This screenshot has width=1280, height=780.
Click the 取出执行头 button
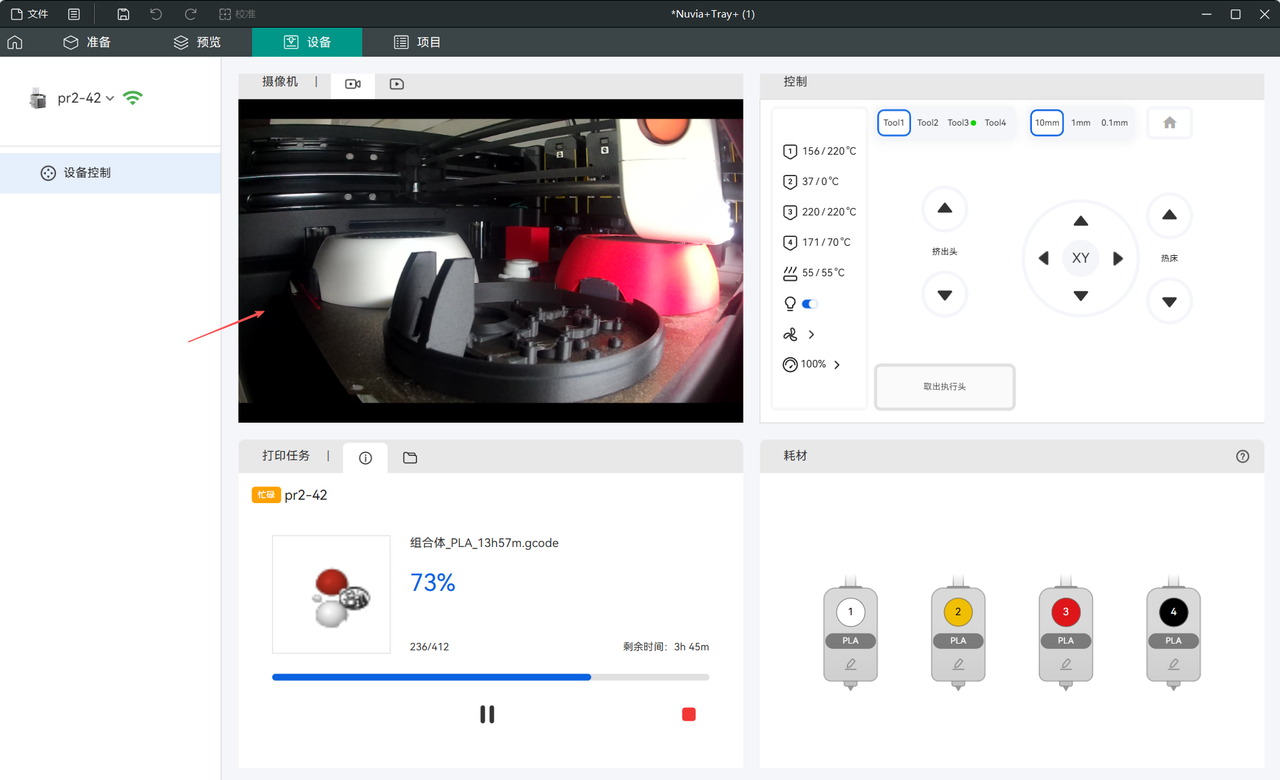pyautogui.click(x=944, y=387)
